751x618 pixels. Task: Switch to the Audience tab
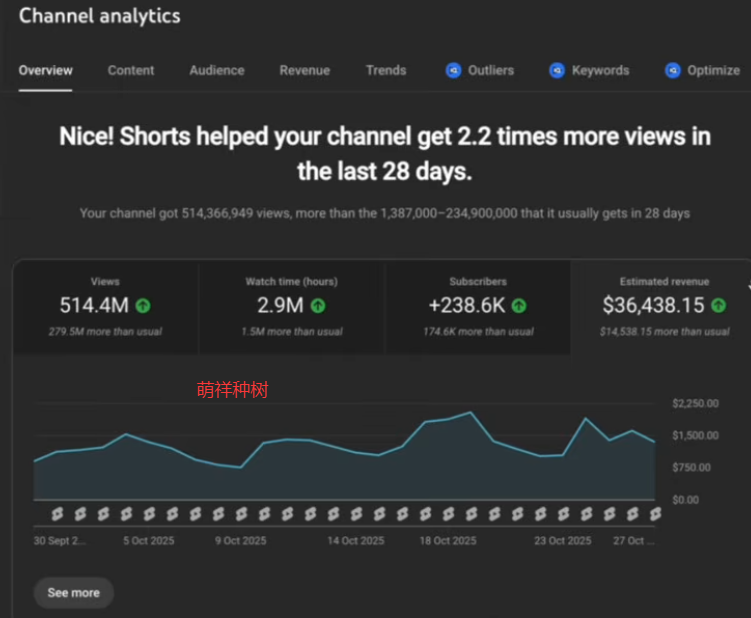pos(217,70)
